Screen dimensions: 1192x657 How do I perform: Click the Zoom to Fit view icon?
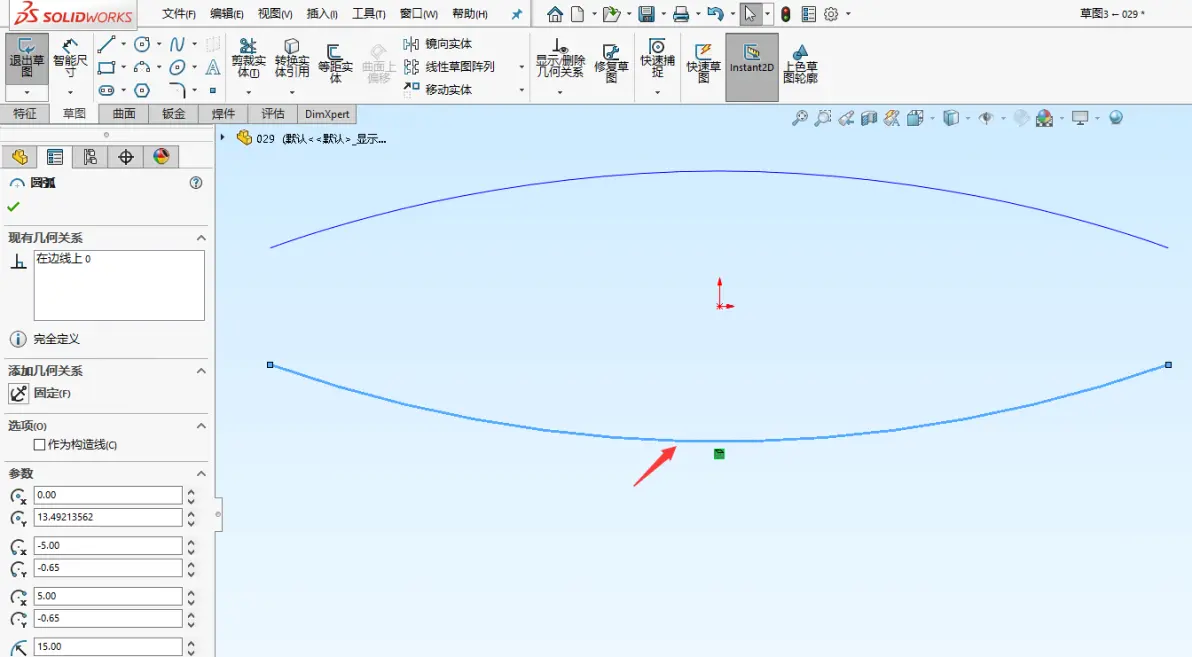click(800, 118)
